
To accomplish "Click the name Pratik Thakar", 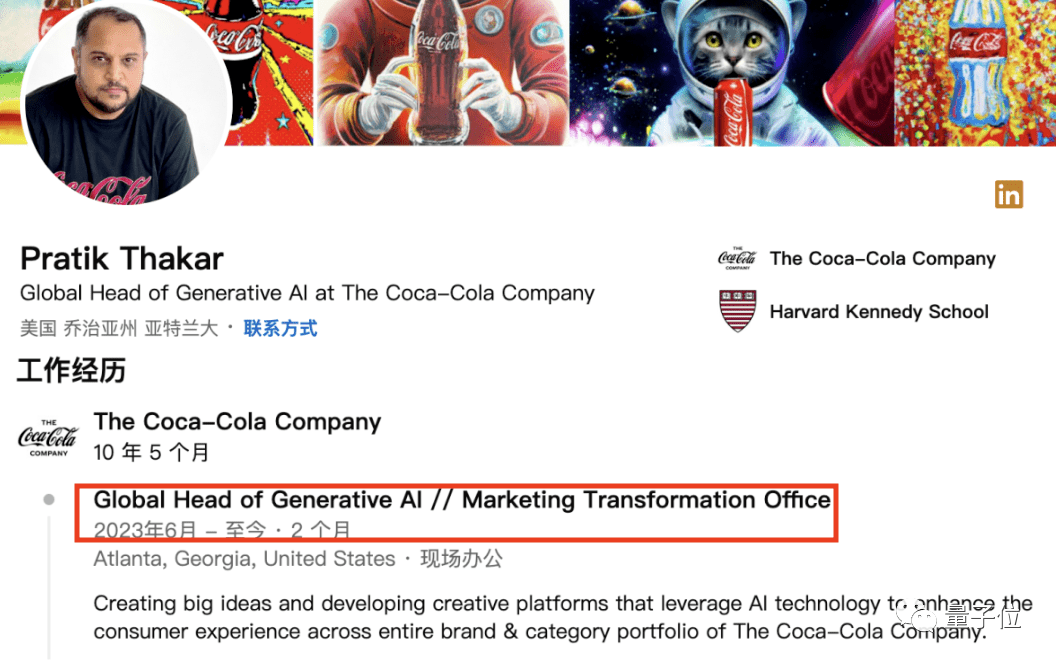I will (x=122, y=259).
